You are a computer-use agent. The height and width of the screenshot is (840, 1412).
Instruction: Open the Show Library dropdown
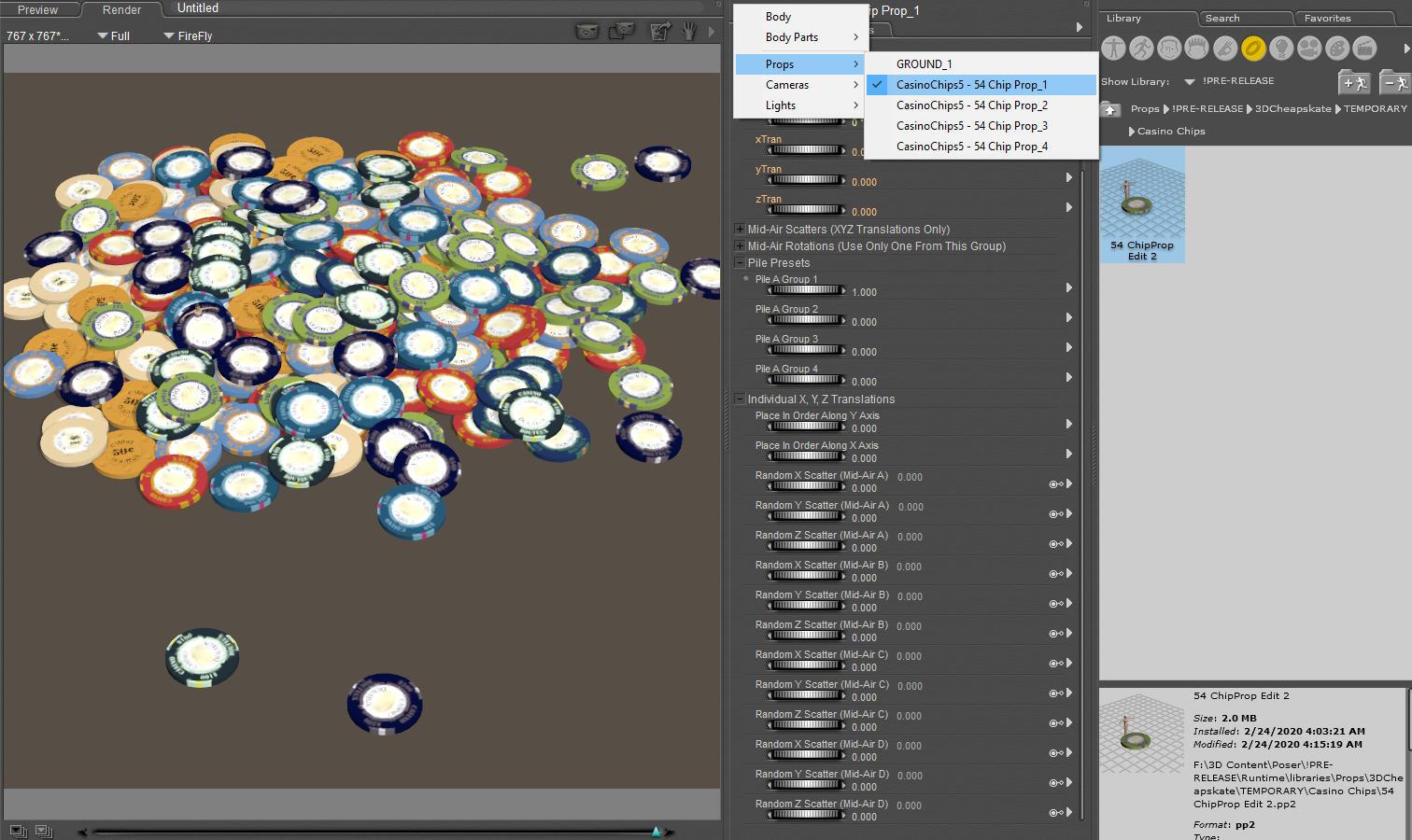point(1190,82)
